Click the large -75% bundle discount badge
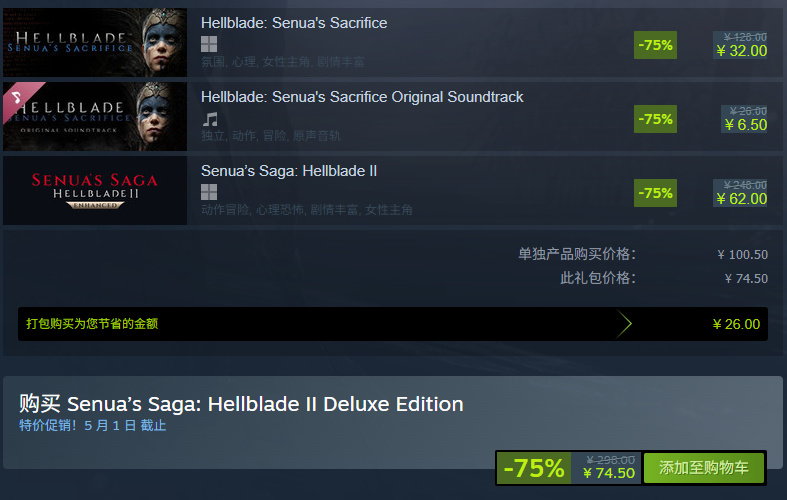This screenshot has width=787, height=500. tap(534, 467)
